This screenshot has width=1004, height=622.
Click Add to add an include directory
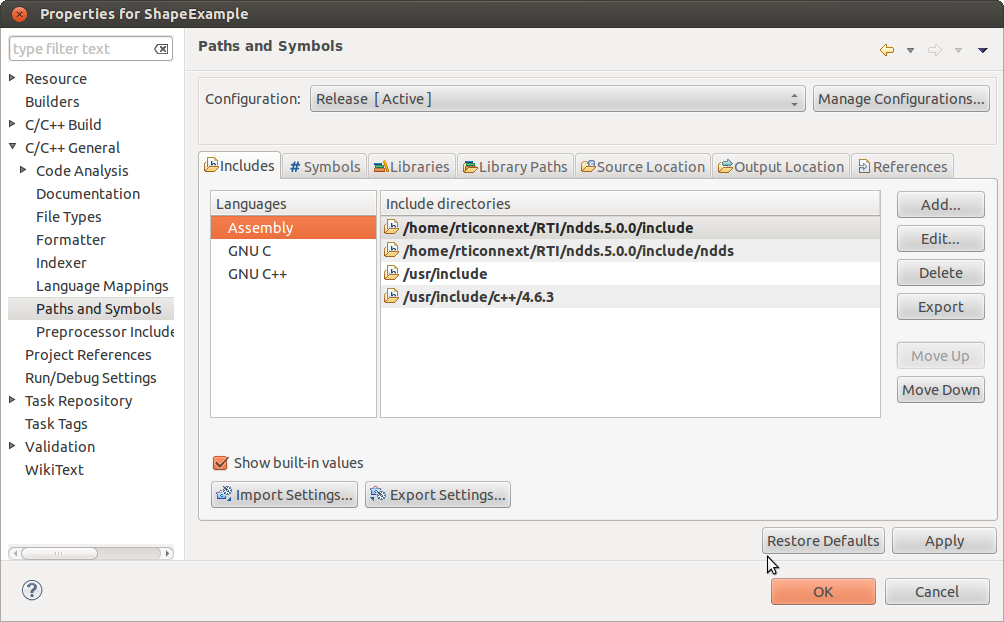[x=939, y=204]
